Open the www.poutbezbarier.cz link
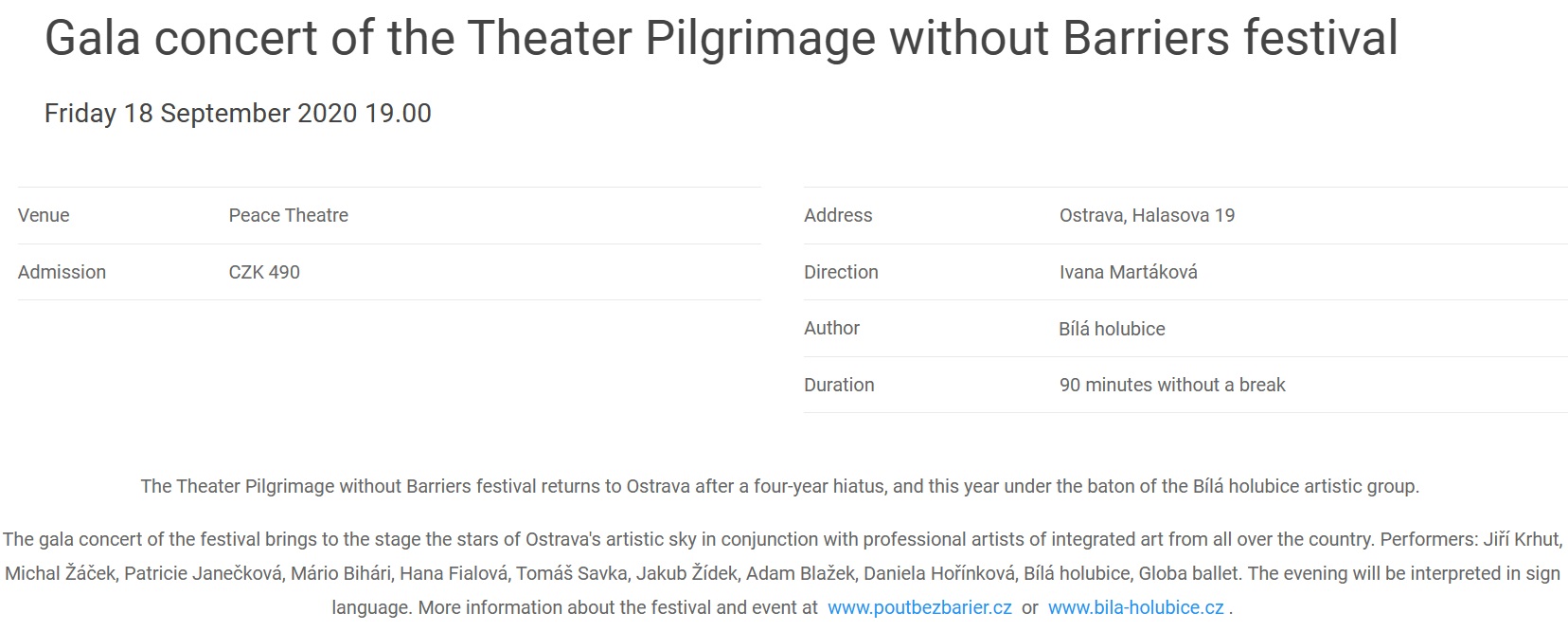Image resolution: width=1568 pixels, height=631 pixels. [918, 607]
